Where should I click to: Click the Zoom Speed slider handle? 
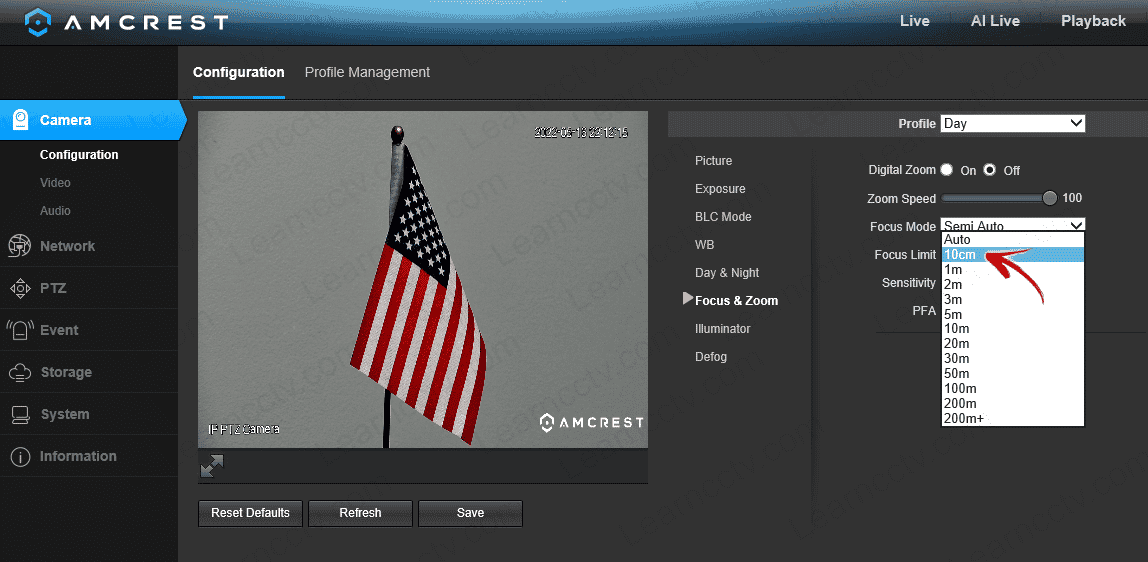click(x=1049, y=198)
